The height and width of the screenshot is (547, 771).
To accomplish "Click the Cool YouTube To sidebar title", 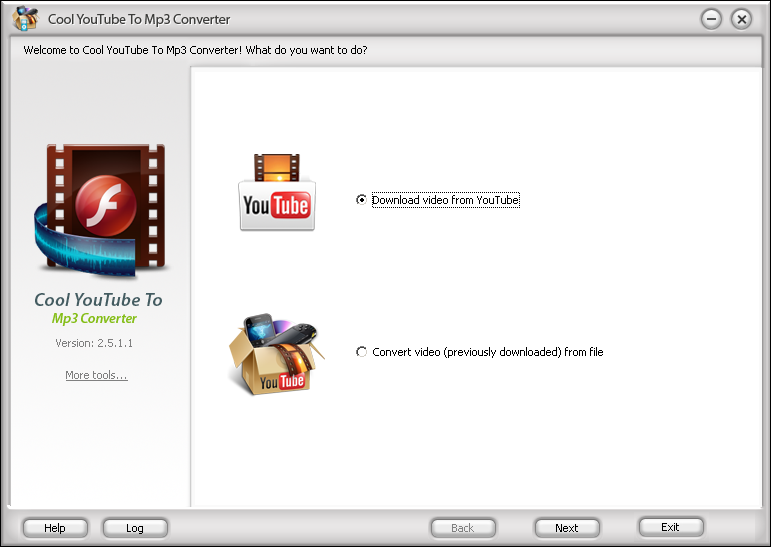I will [x=98, y=300].
